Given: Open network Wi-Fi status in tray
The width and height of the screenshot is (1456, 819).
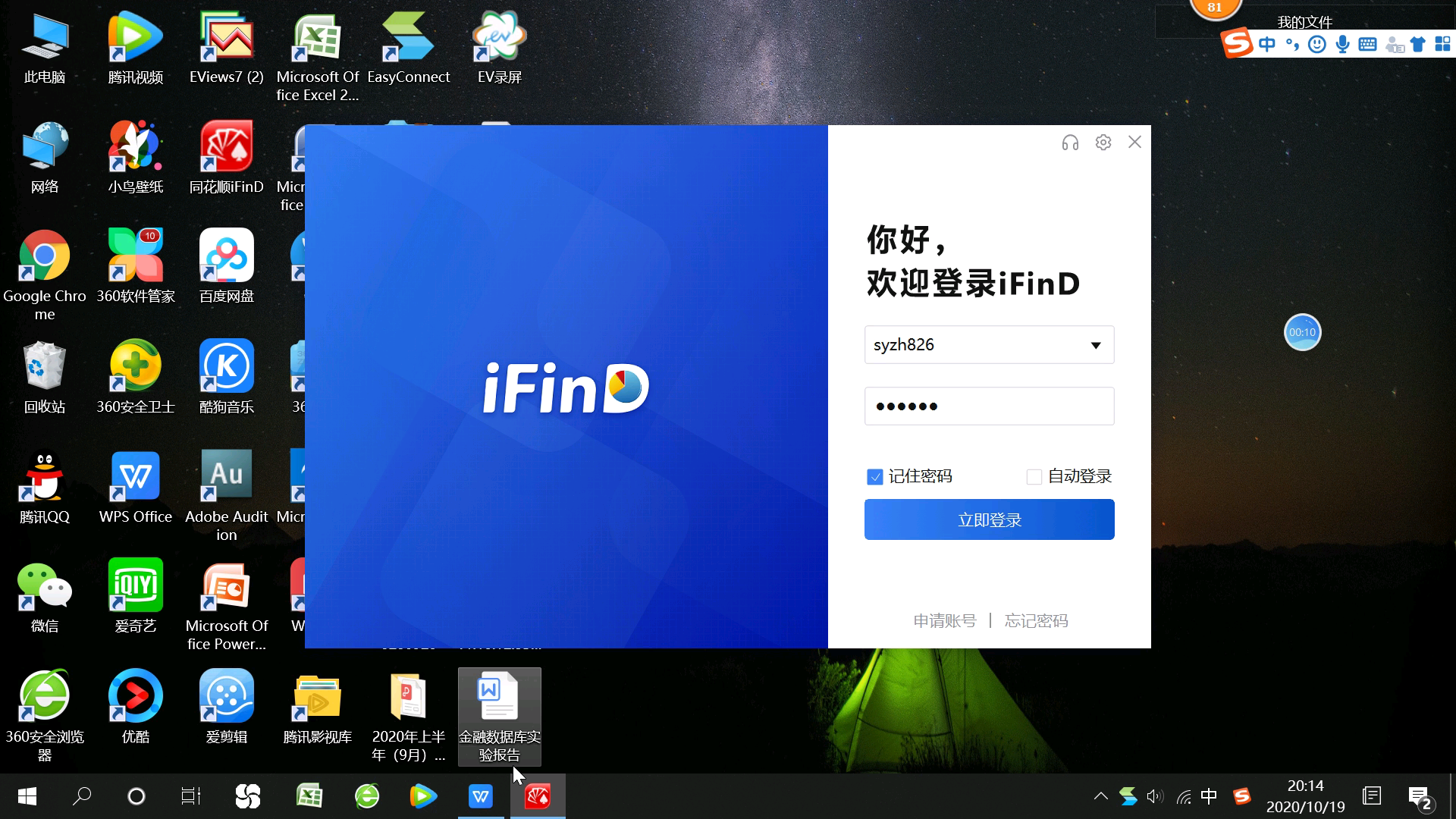Looking at the screenshot, I should tap(1183, 796).
